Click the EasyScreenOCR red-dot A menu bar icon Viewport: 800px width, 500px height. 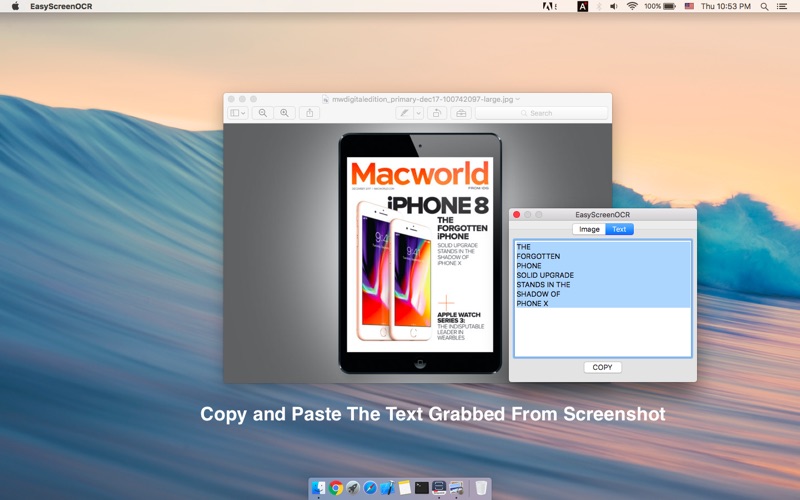582,6
